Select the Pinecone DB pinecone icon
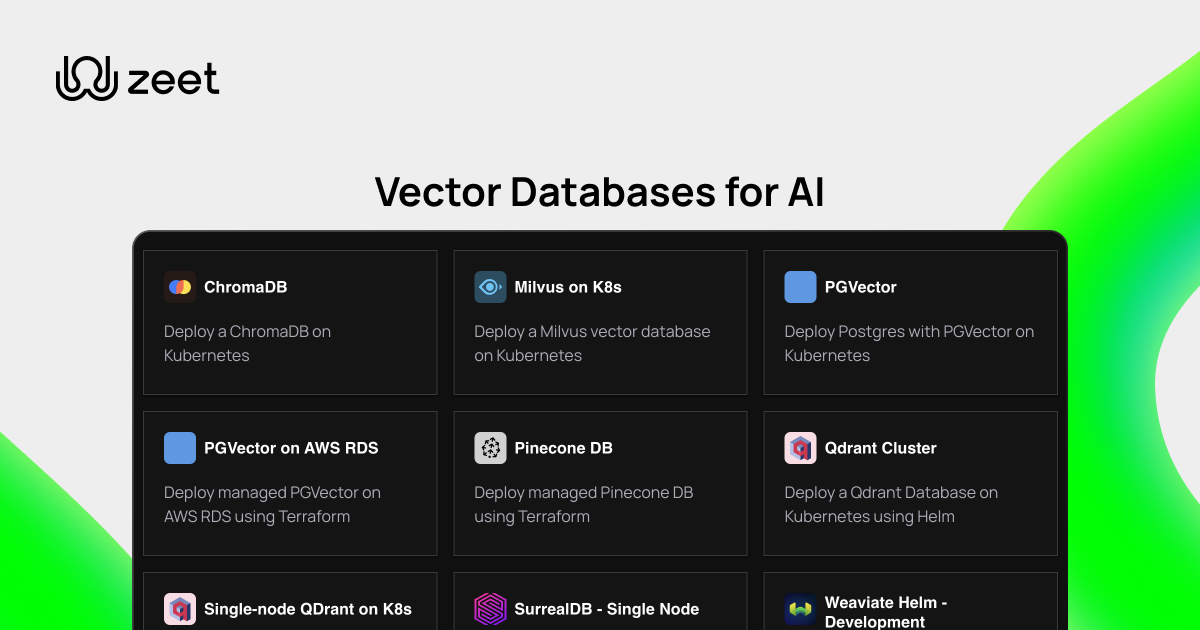This screenshot has width=1200, height=630. pos(490,448)
